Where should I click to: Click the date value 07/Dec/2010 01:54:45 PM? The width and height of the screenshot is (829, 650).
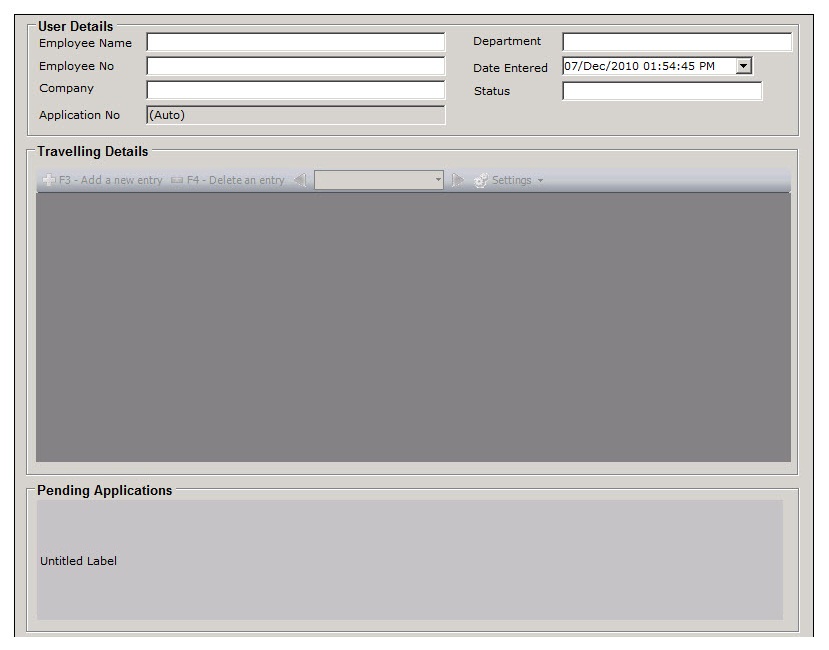click(x=639, y=66)
